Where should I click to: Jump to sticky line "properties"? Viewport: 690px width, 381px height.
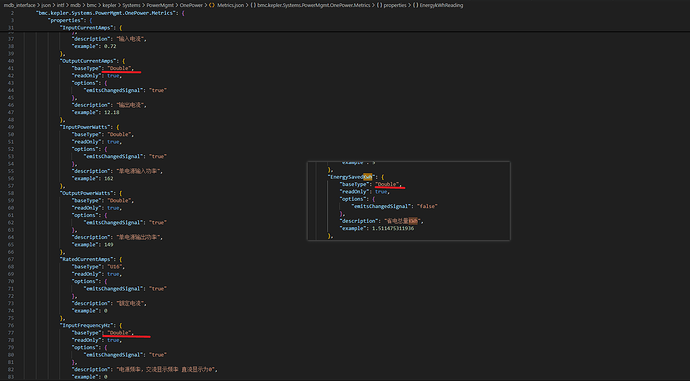tap(67, 20)
